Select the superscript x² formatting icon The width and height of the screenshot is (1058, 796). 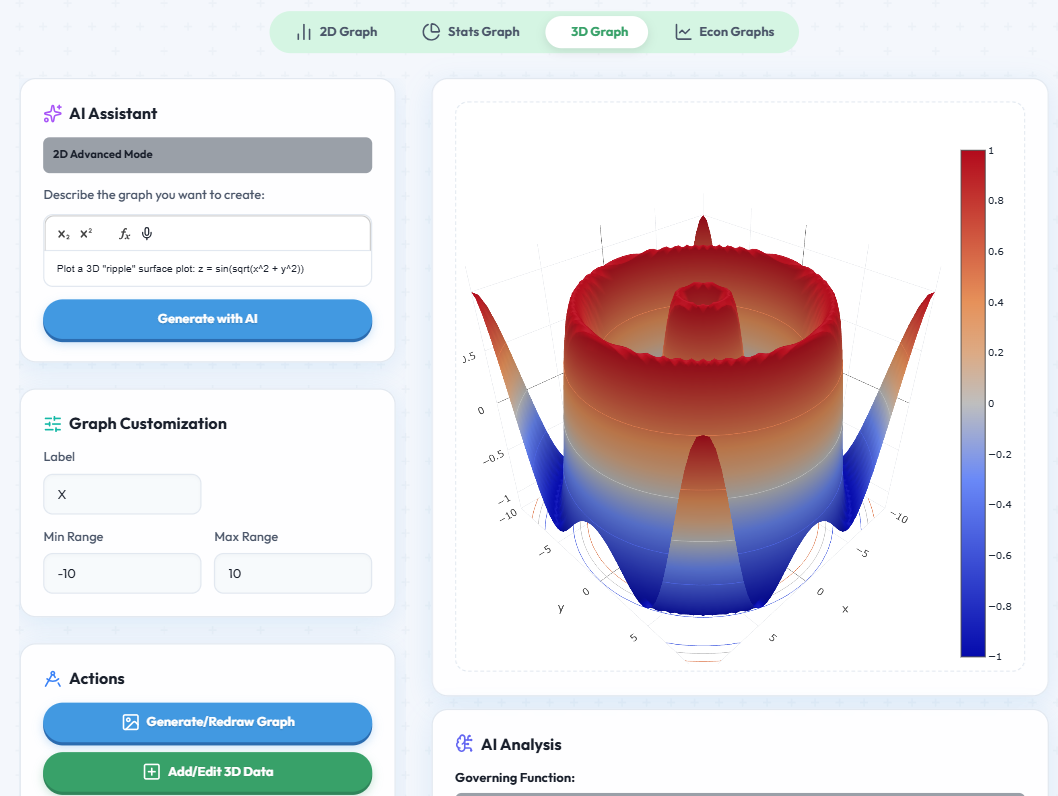point(85,233)
